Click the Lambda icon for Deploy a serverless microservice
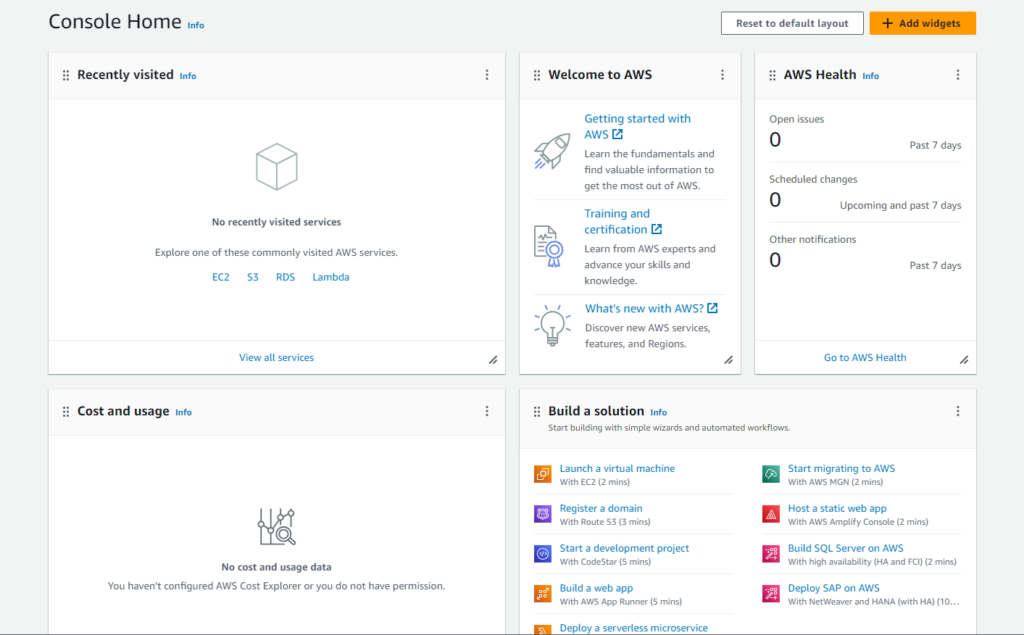The height and width of the screenshot is (635, 1024). click(543, 630)
